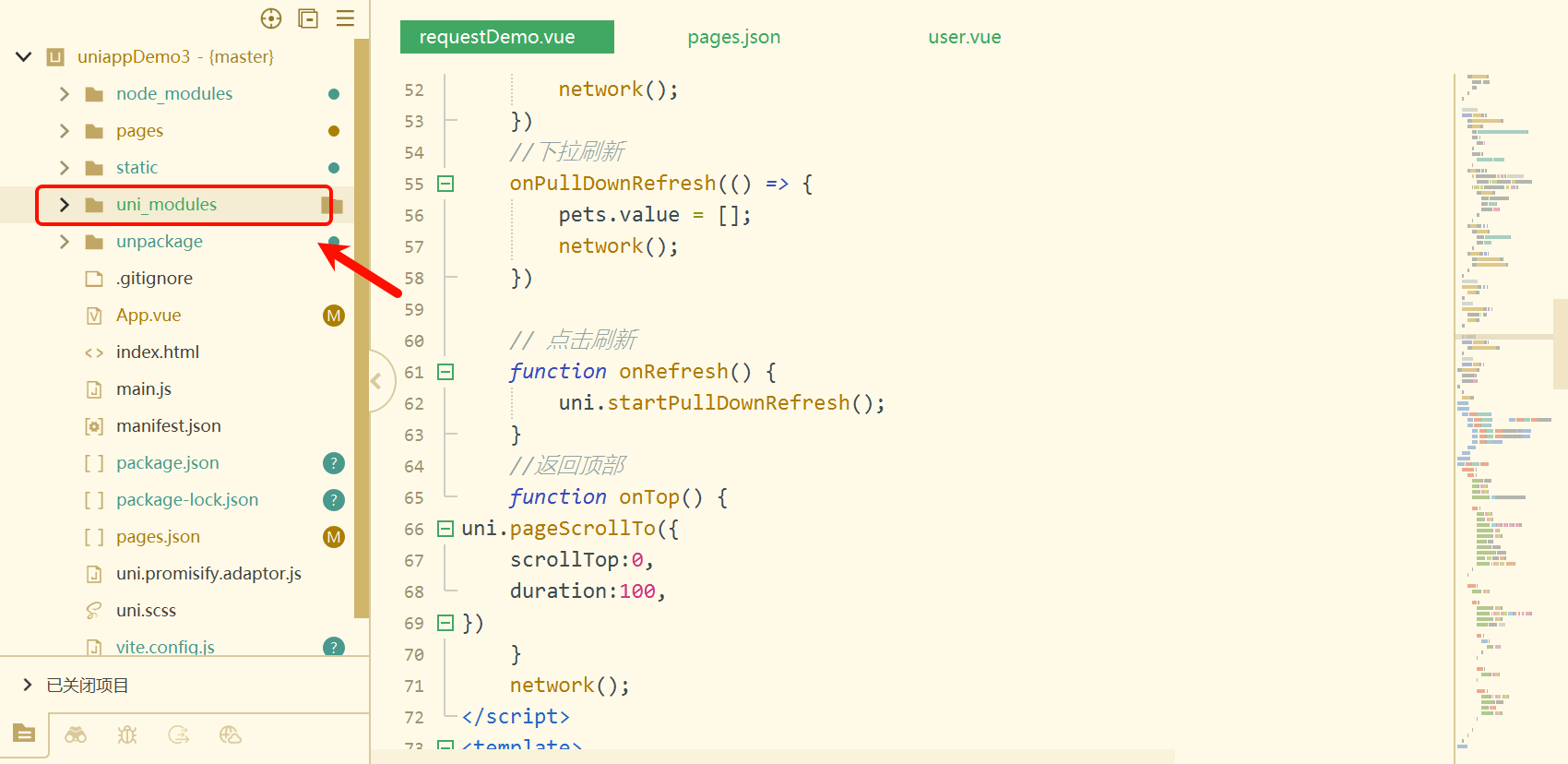Fold the block at line 69

(445, 623)
